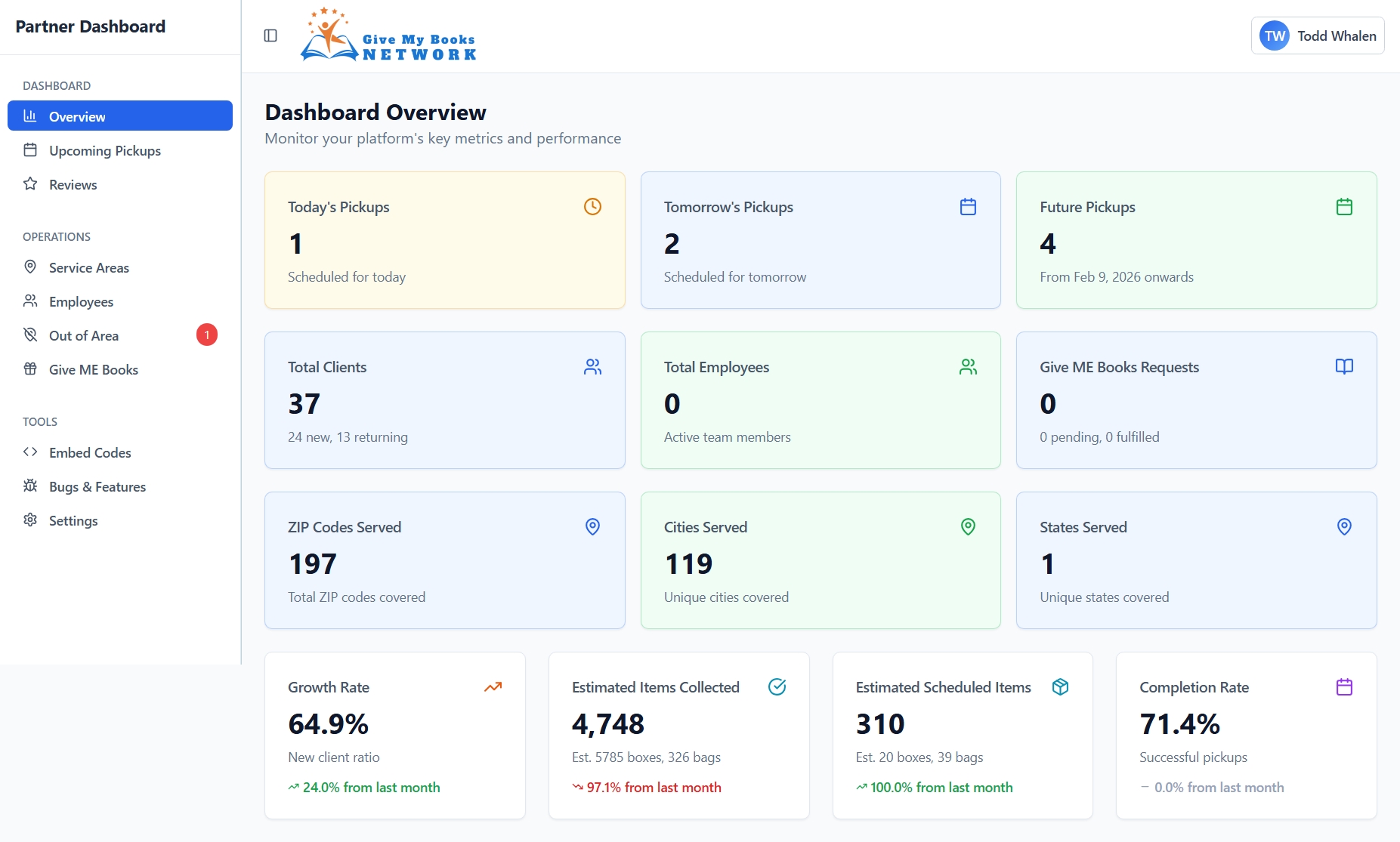This screenshot has height=842, width=1400.
Task: Click the Give My Books Network logo
Action: tap(388, 35)
